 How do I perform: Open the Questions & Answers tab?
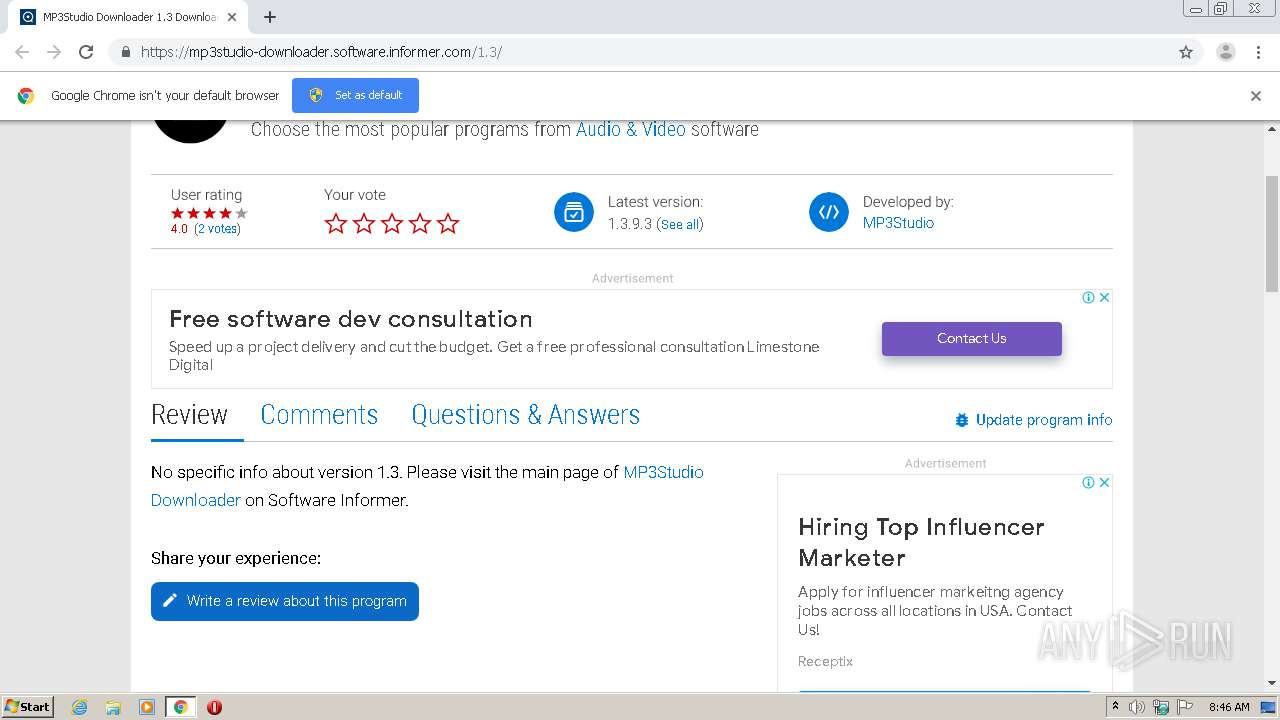525,415
